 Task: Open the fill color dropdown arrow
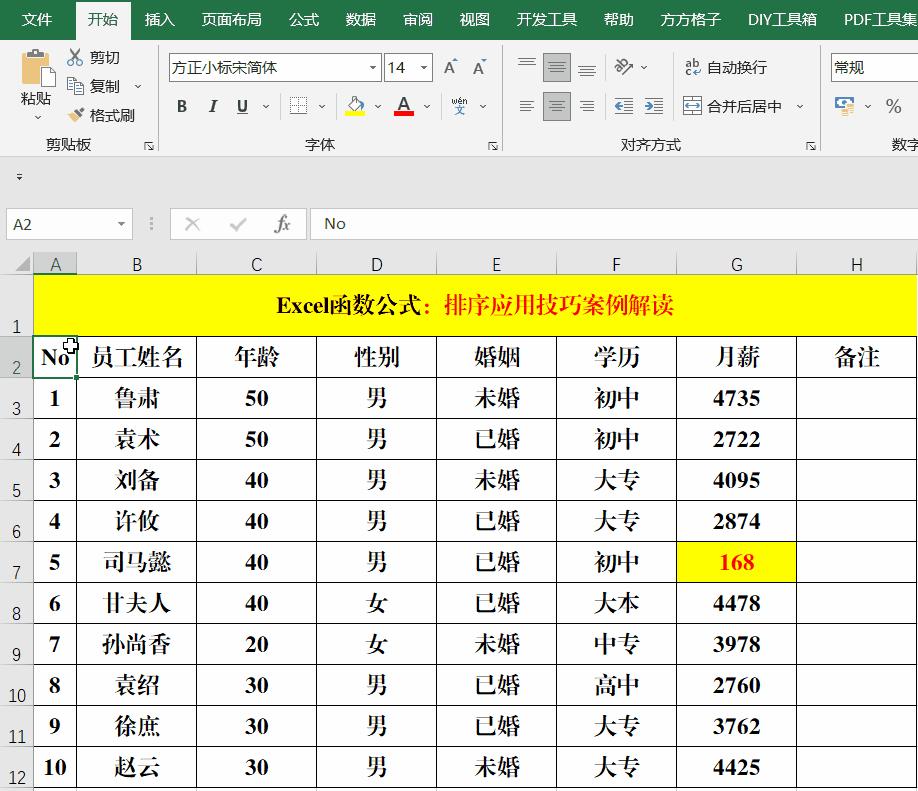377,106
